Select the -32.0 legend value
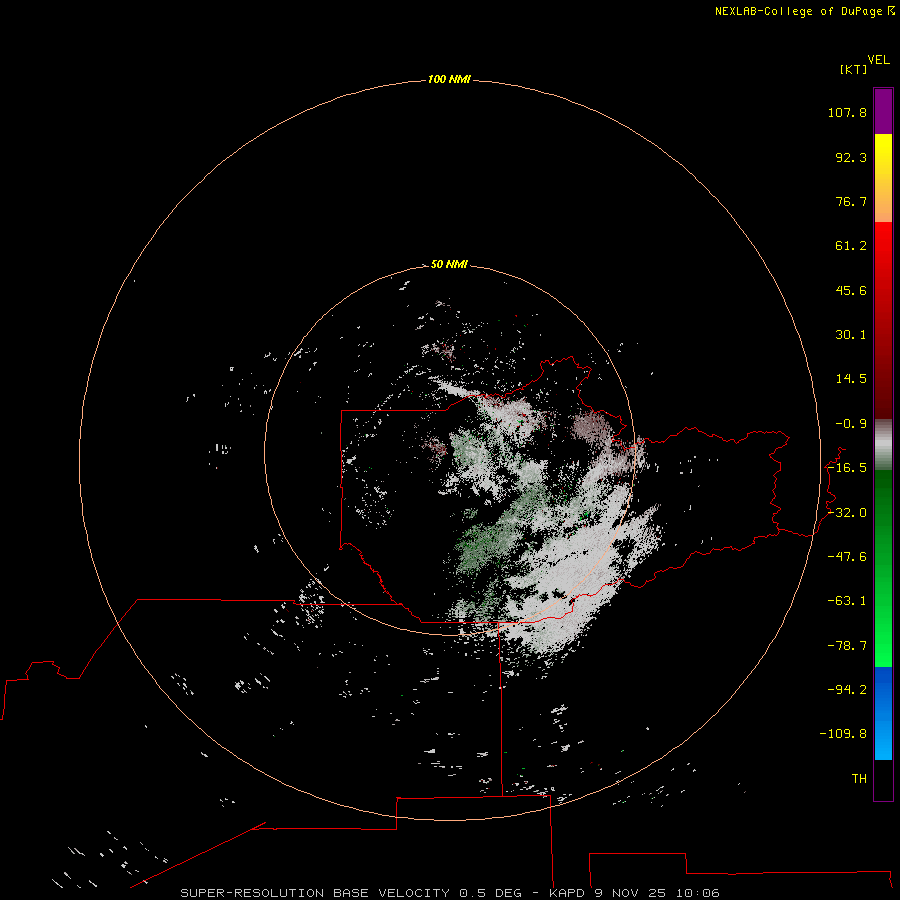Viewport: 900px width, 900px height. 847,513
